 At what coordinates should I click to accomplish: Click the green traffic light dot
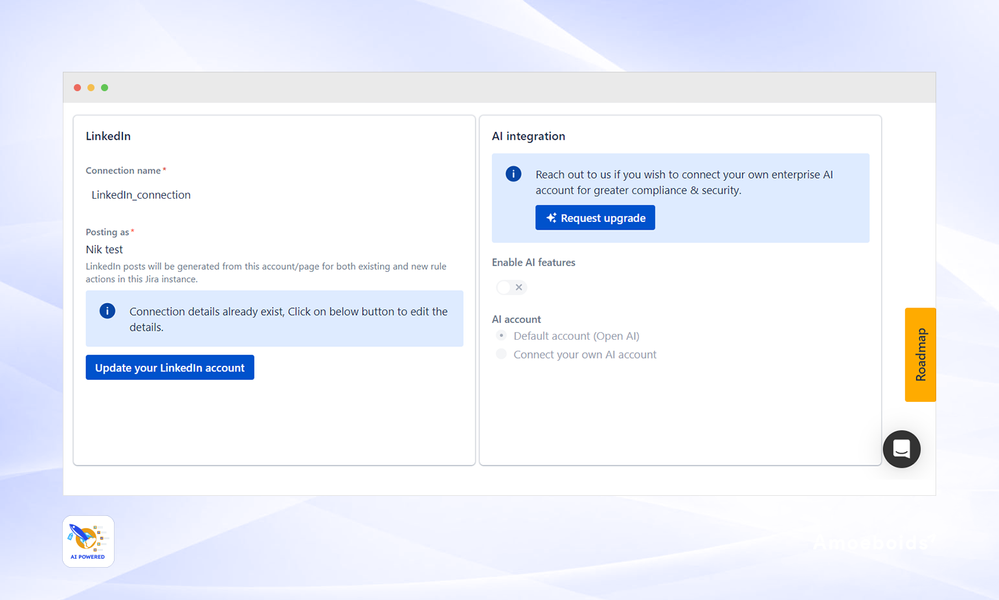(x=105, y=87)
